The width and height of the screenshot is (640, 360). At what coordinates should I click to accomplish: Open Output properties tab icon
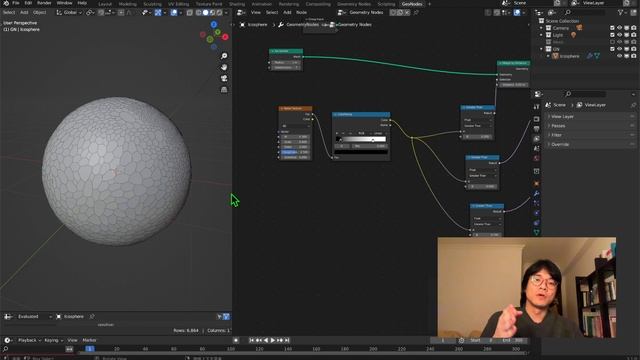click(536, 129)
